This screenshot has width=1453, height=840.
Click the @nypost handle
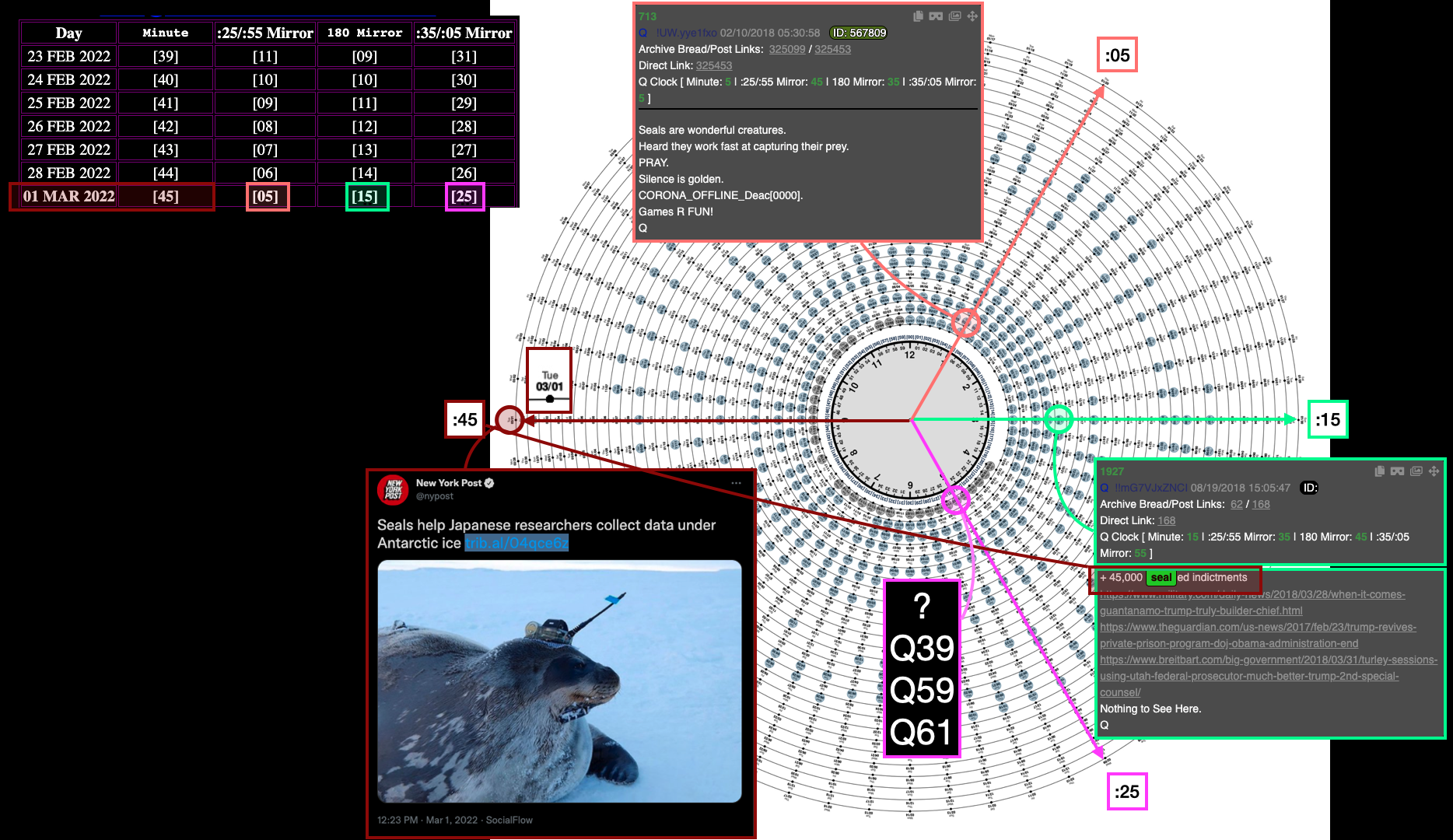click(434, 496)
